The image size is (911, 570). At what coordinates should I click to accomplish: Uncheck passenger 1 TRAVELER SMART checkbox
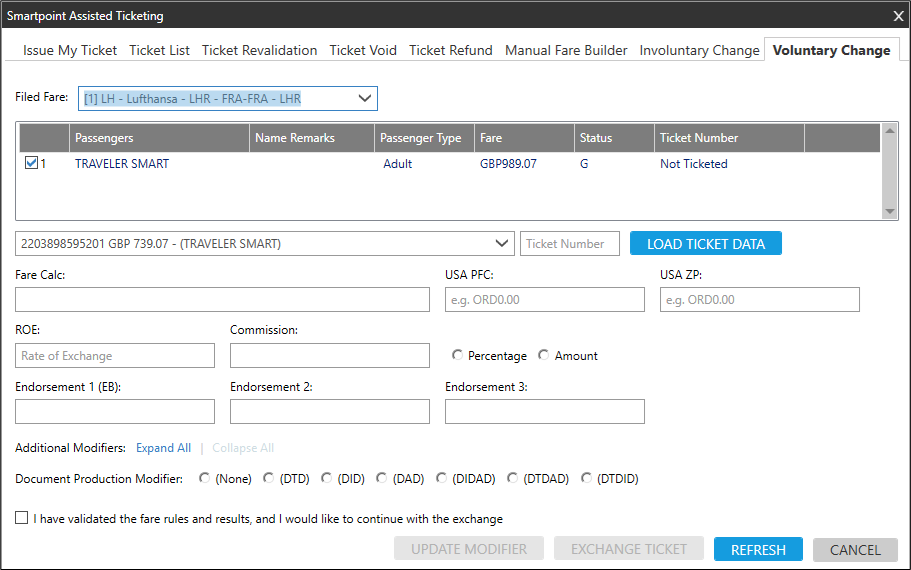(x=31, y=164)
